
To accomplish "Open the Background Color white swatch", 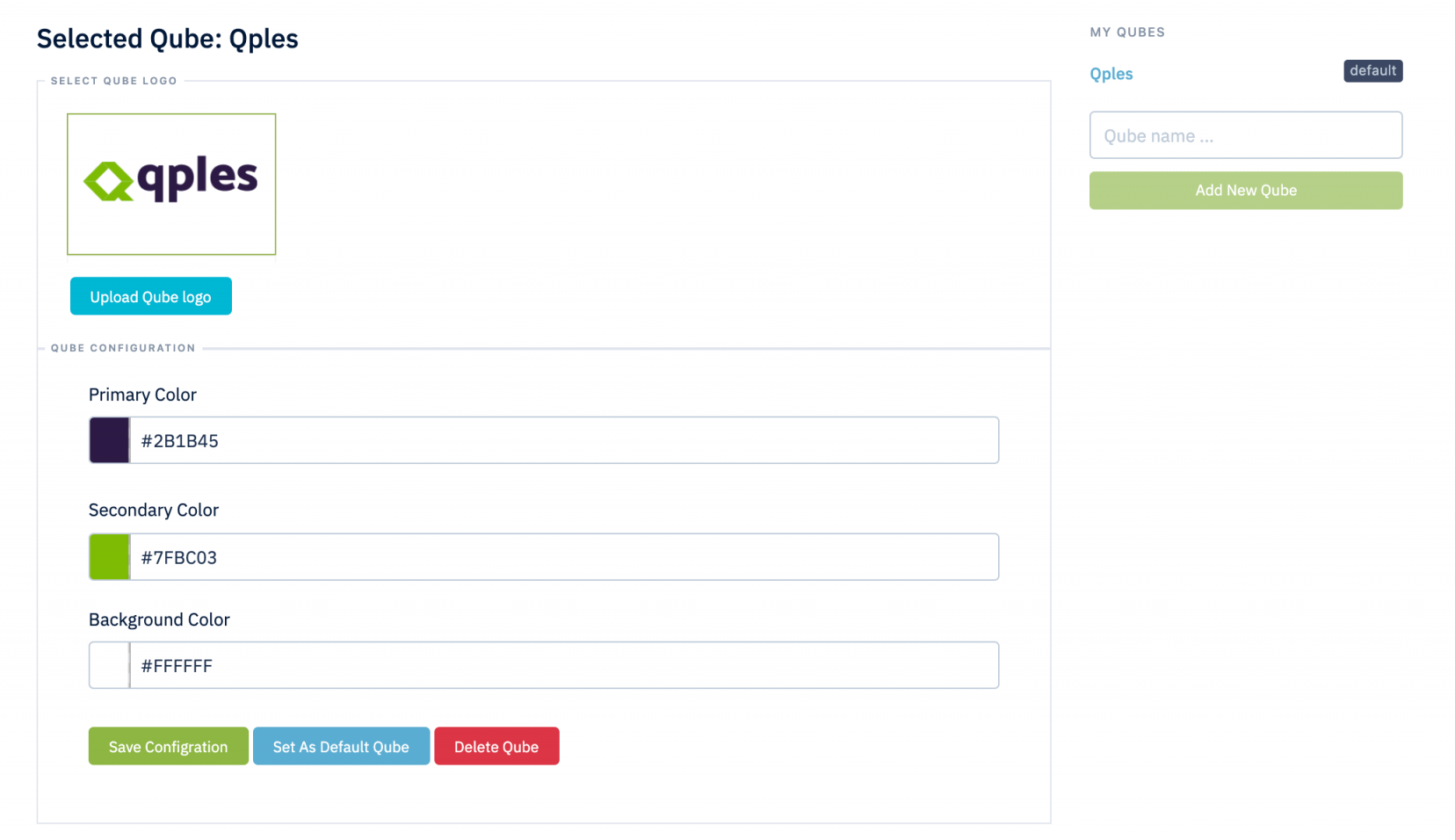I will pos(109,665).
